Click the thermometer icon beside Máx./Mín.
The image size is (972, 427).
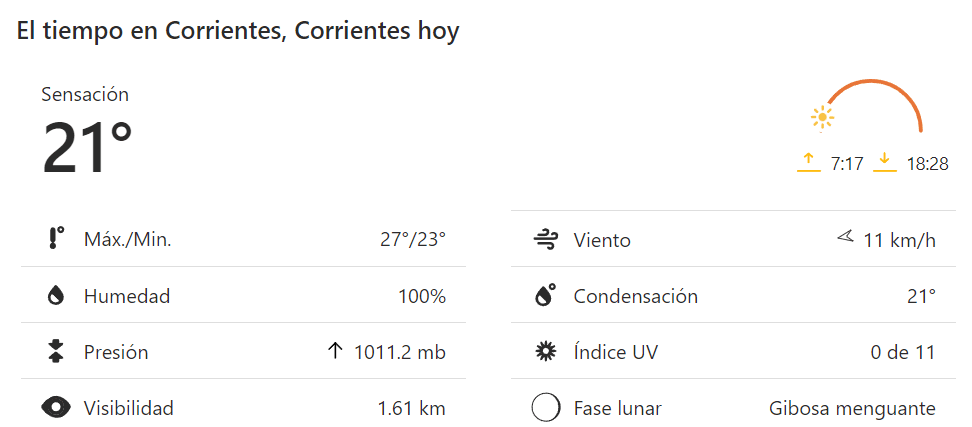tap(56, 239)
